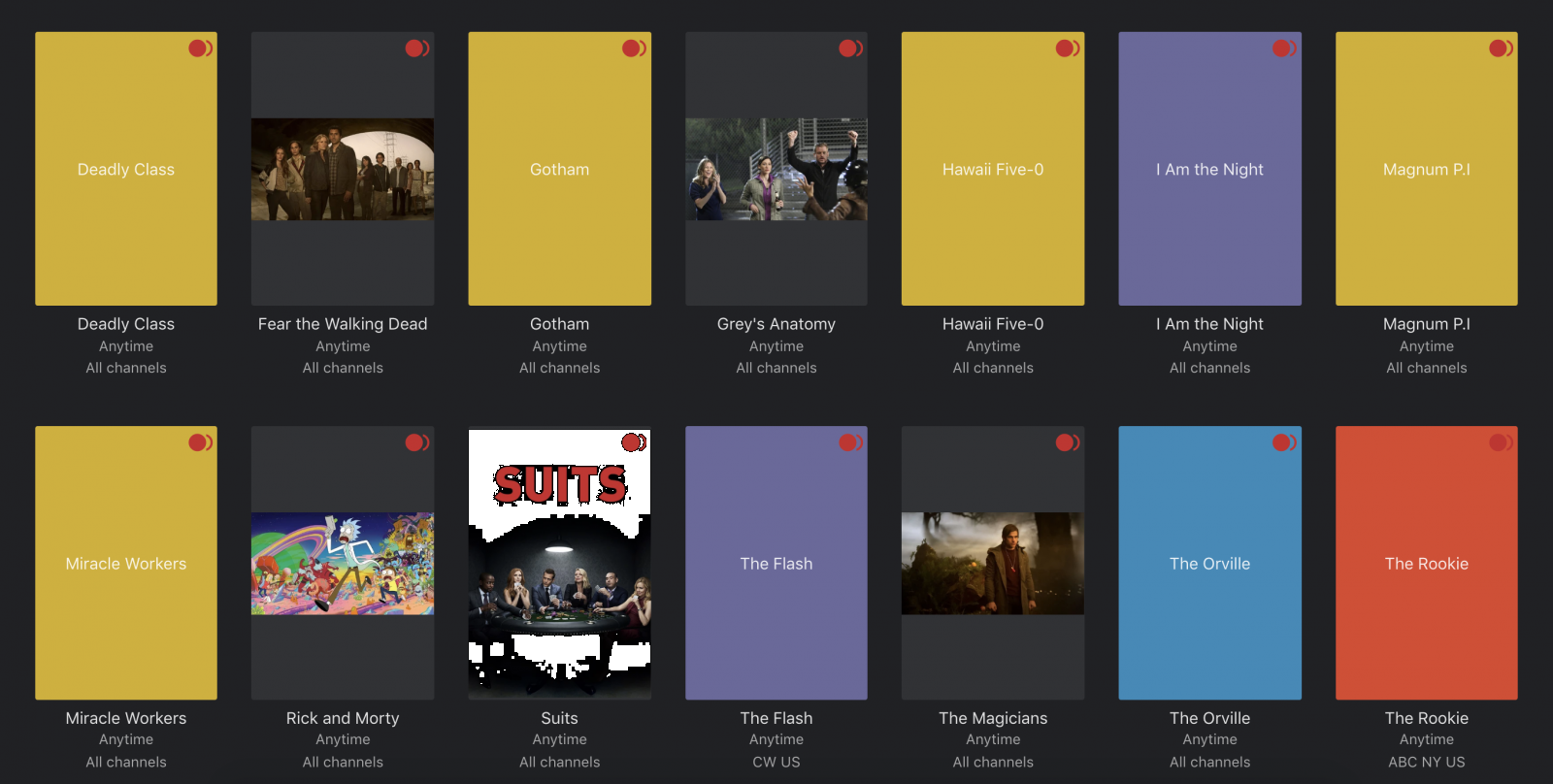1553x784 pixels.
Task: Click the Grey's Anatomy title text
Action: tap(776, 324)
